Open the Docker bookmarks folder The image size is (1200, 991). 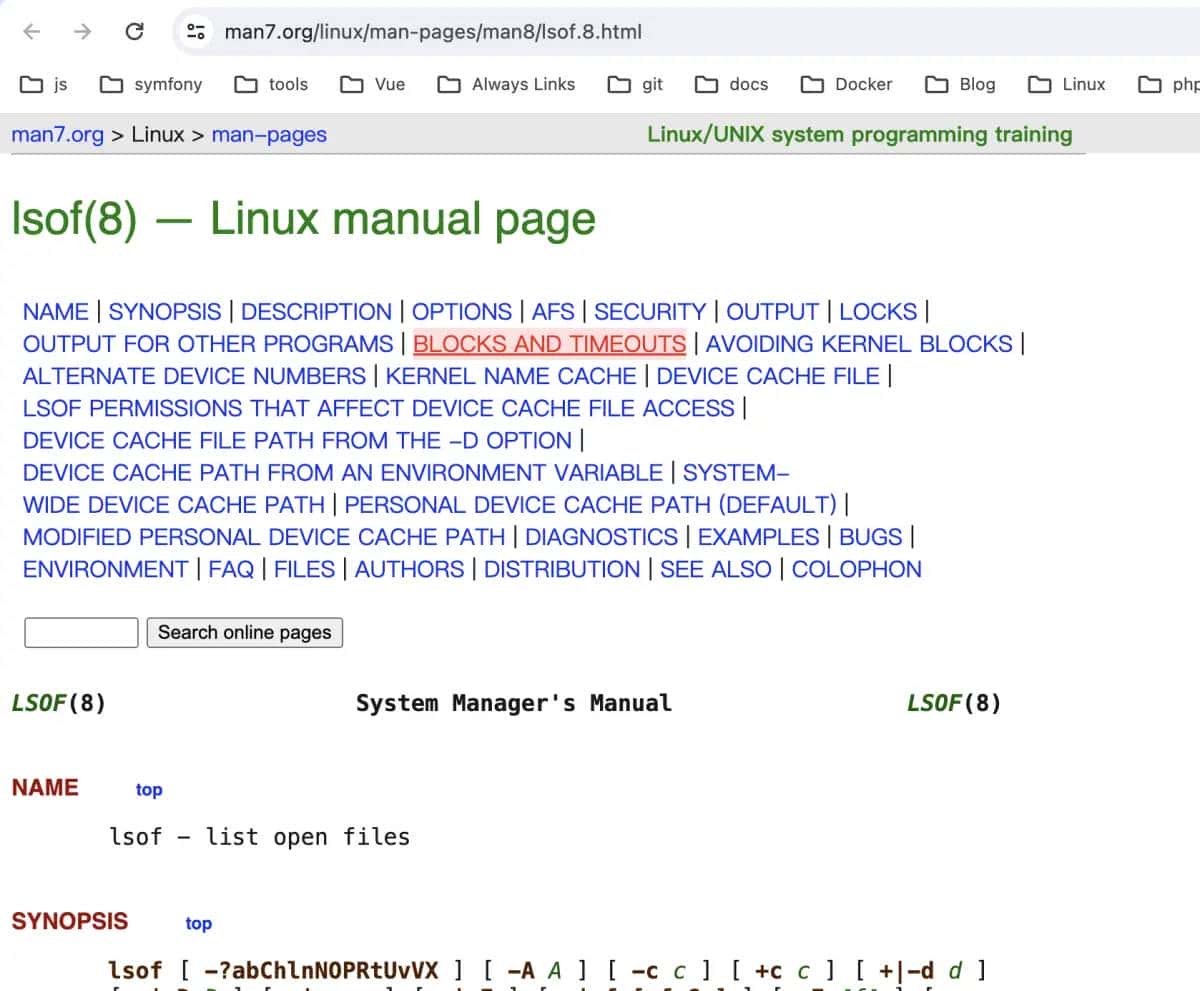point(845,85)
